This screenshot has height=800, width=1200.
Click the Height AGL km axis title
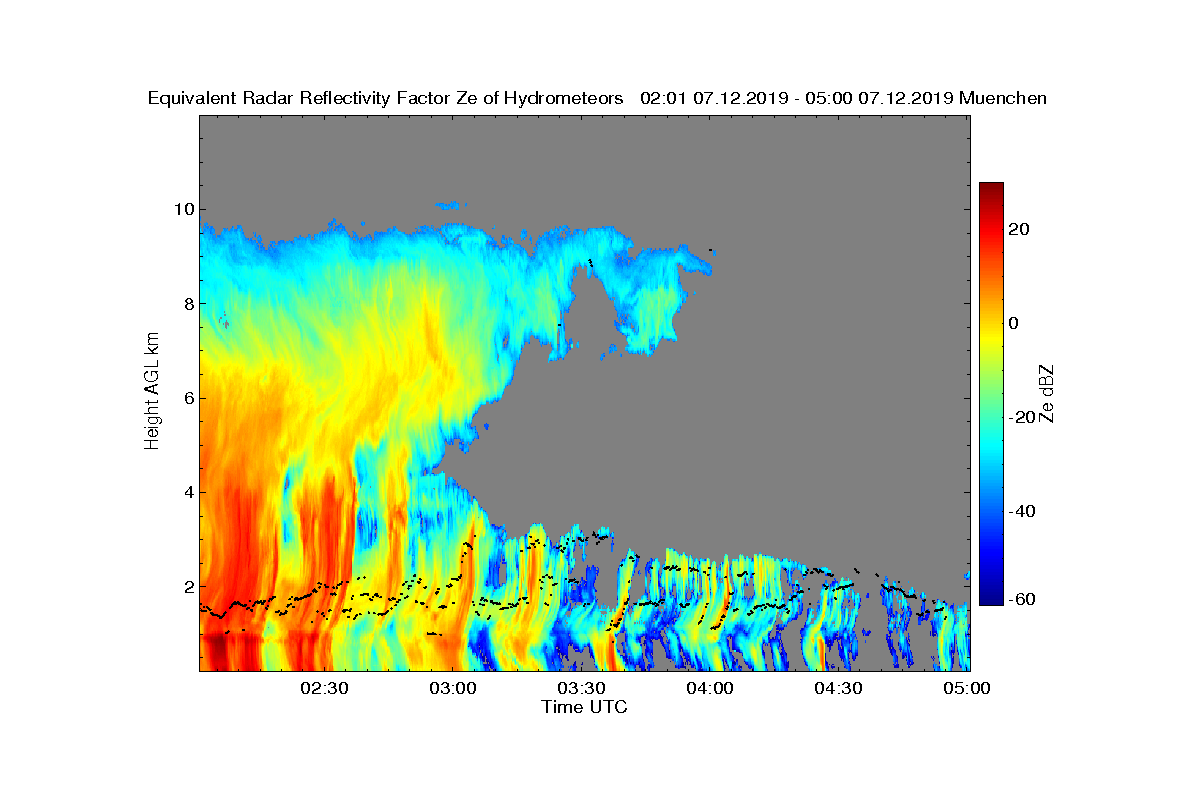point(152,392)
